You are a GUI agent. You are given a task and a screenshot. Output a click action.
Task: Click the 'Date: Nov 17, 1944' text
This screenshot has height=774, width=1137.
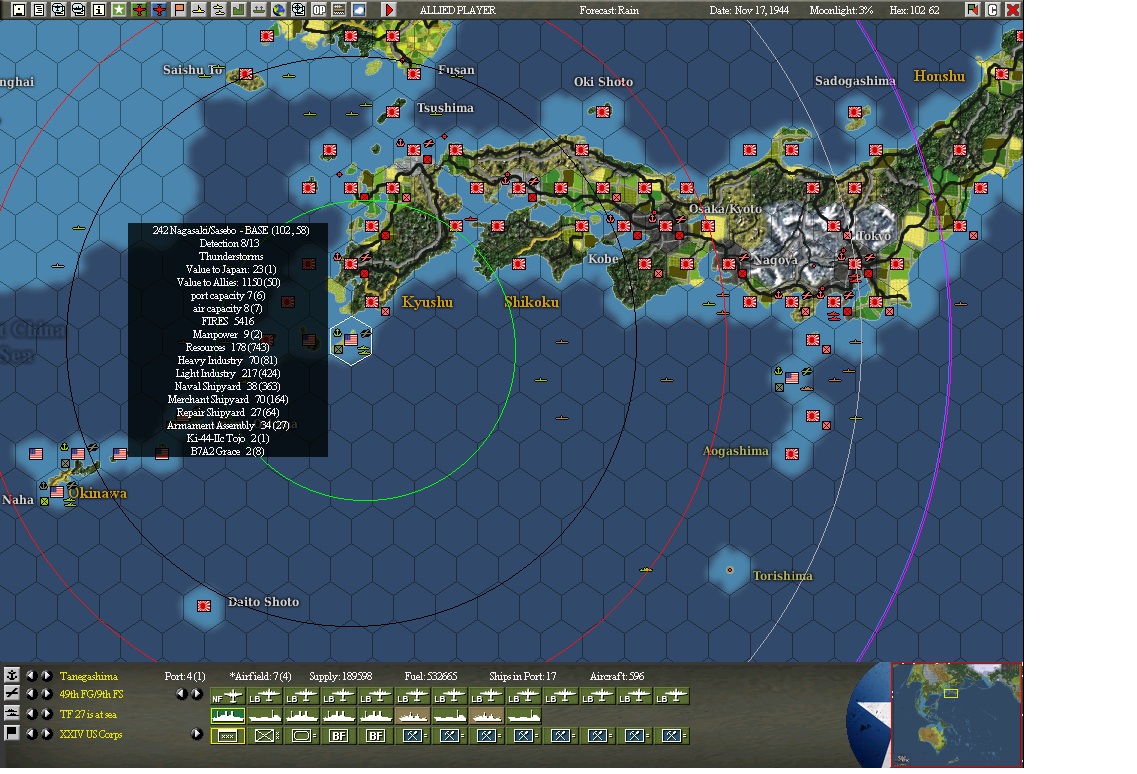click(749, 10)
